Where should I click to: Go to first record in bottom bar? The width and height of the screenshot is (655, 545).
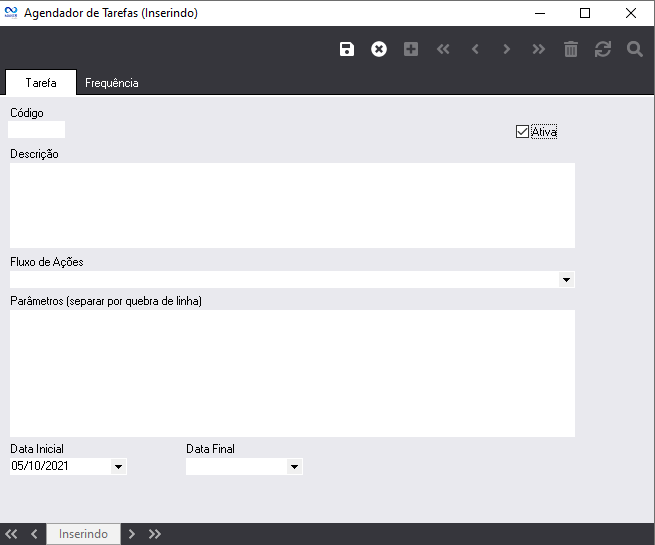click(12, 534)
